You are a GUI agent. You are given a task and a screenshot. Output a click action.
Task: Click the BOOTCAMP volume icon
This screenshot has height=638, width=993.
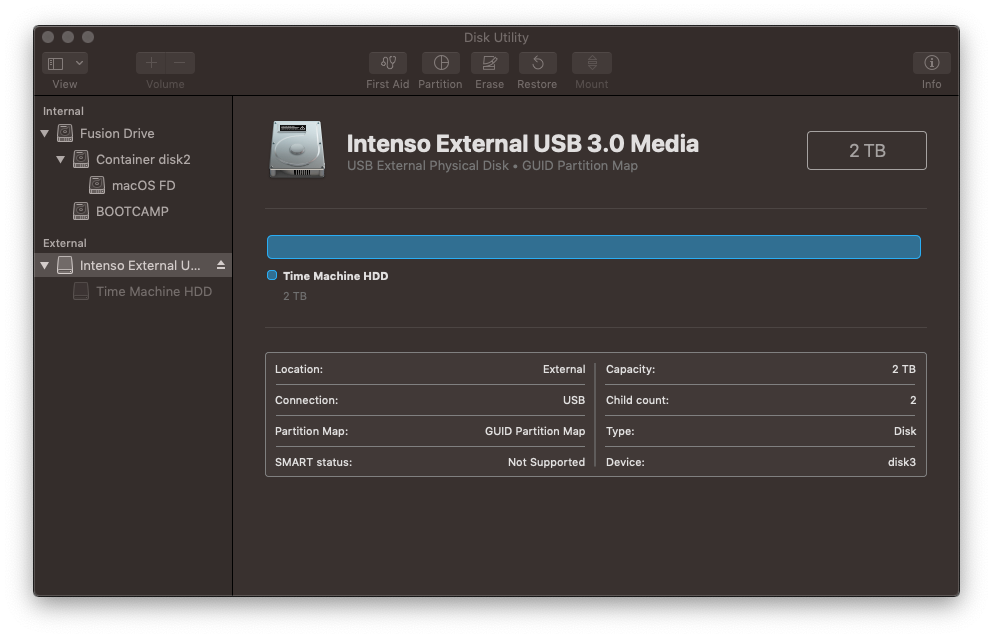coord(81,211)
